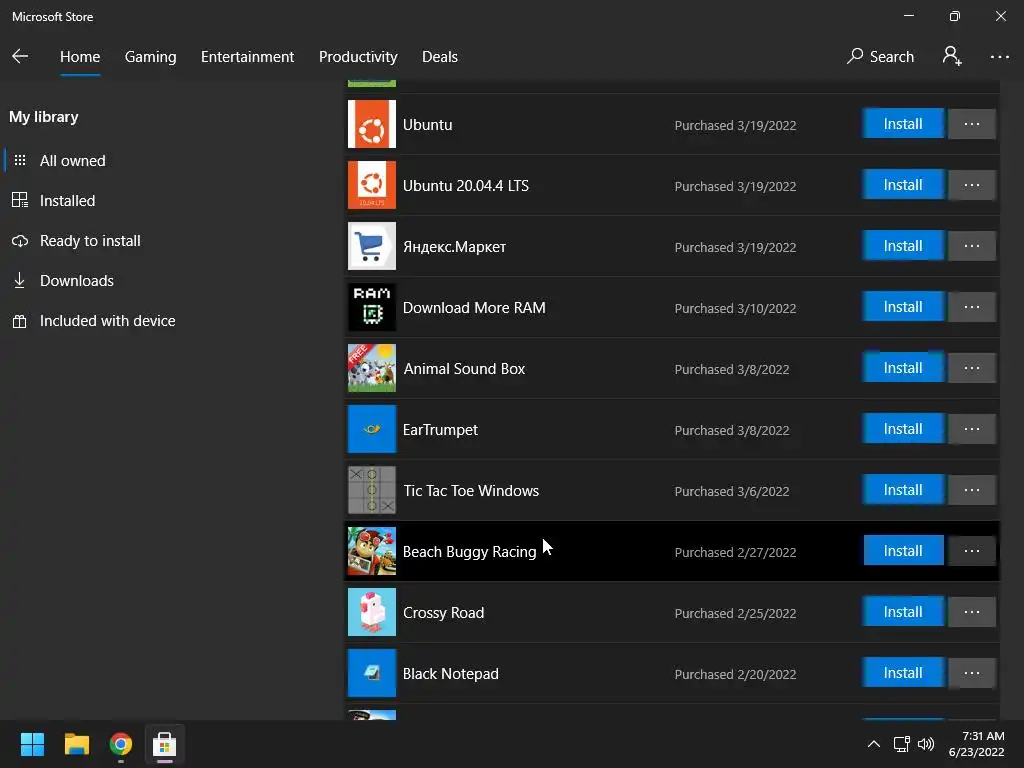
Task: Open more options for Animal Sound Box
Action: (x=971, y=368)
